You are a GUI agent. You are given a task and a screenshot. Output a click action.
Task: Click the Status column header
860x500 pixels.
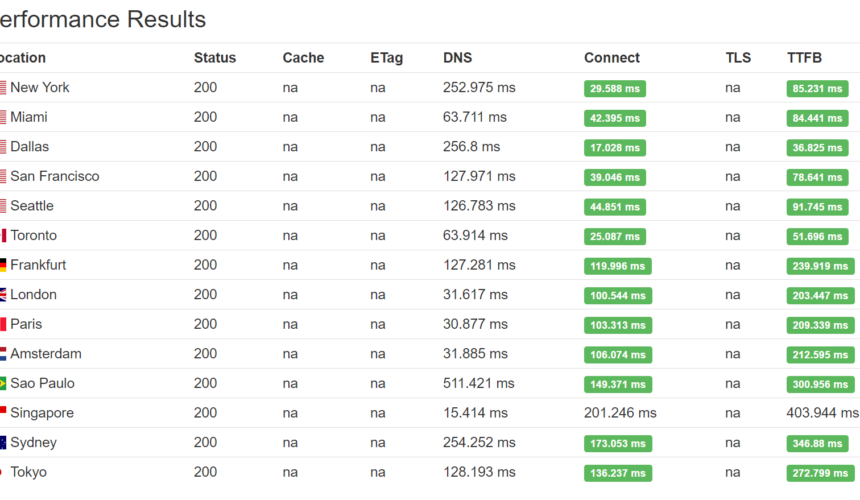[214, 58]
